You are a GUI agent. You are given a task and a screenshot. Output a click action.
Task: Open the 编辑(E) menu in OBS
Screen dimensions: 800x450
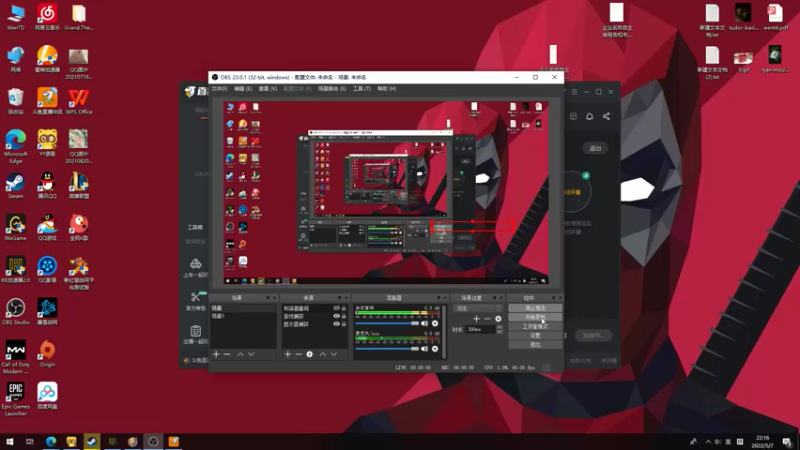click(x=243, y=89)
